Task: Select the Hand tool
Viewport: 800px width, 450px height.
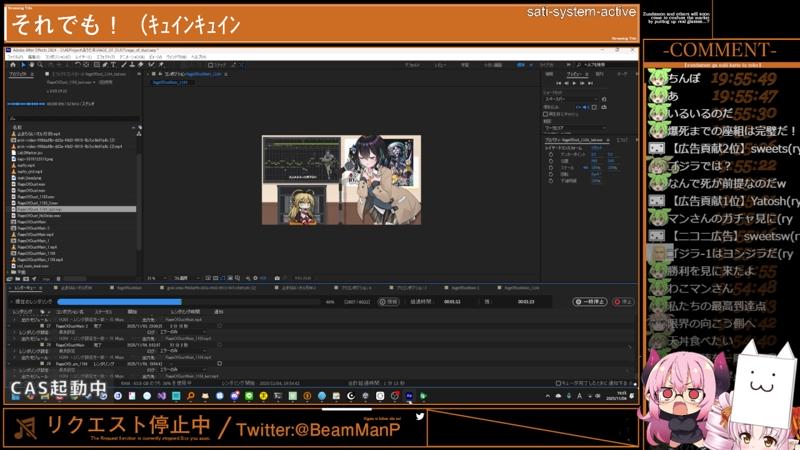Action: pyautogui.click(x=32, y=65)
